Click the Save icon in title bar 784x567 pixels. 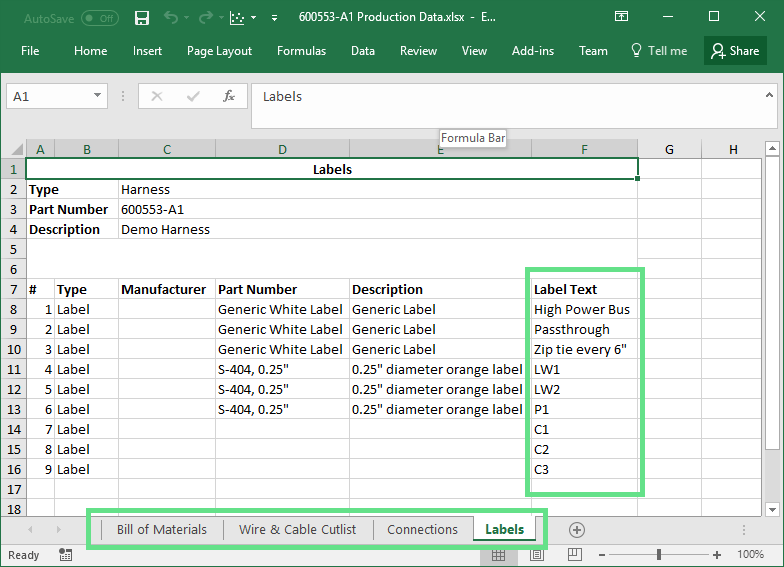click(x=142, y=18)
